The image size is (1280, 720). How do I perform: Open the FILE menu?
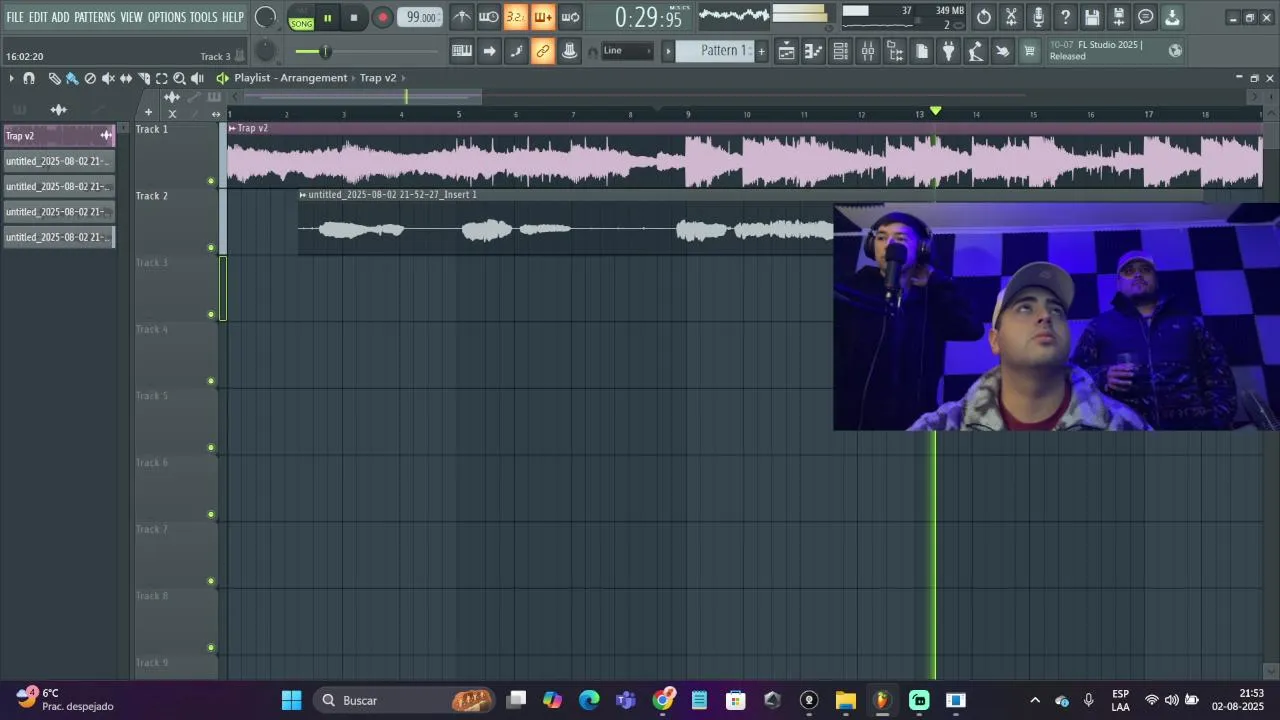click(x=15, y=17)
